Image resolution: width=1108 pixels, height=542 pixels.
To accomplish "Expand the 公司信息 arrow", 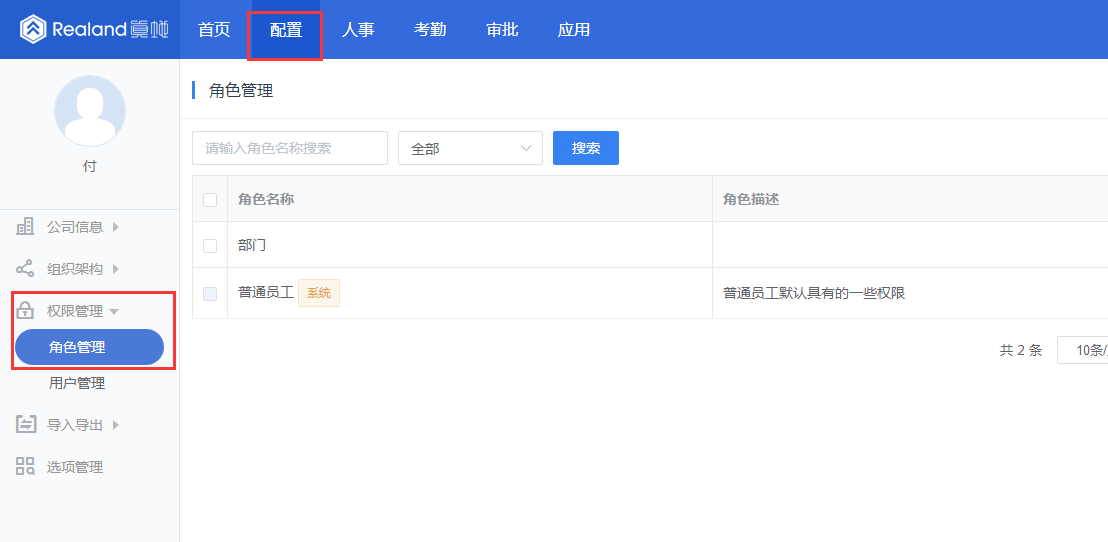I will click(116, 227).
